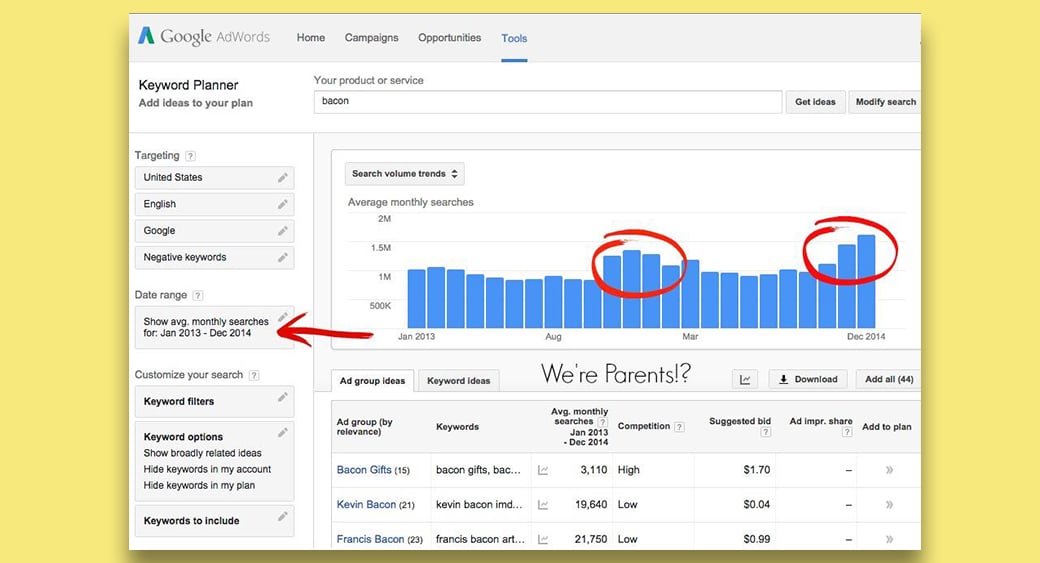Switch to the Keyword ideas tab
The image size is (1040, 563).
coord(459,380)
